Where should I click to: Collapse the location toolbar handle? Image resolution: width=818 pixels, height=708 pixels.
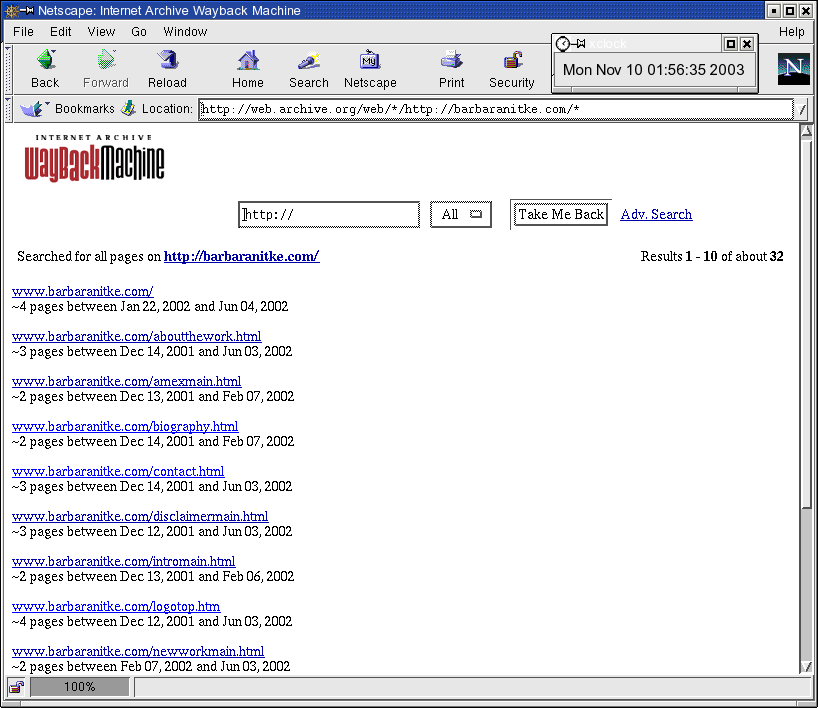click(8, 109)
